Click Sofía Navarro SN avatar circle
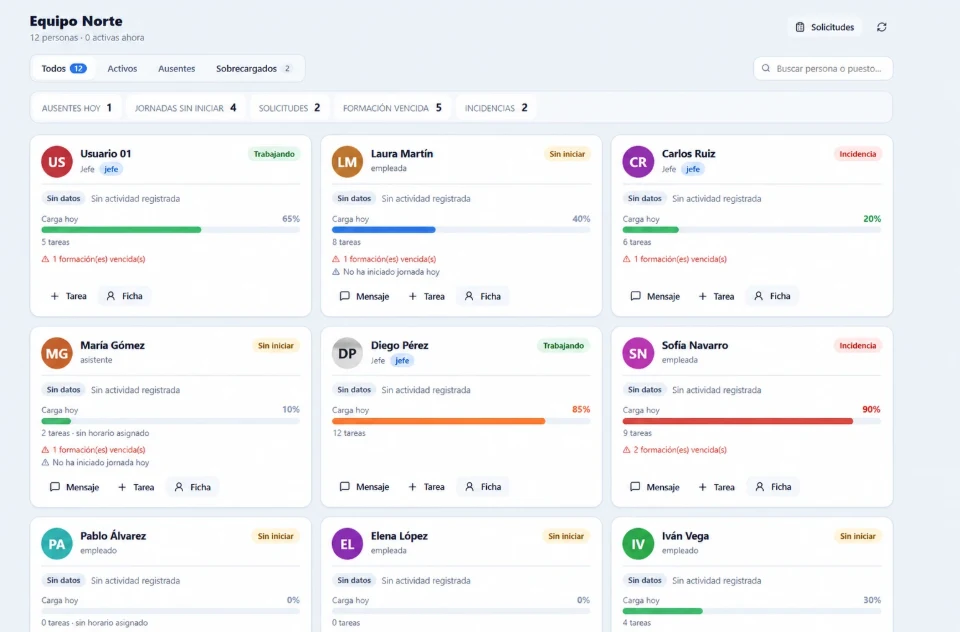Viewport: 960px width, 632px height. 638,353
